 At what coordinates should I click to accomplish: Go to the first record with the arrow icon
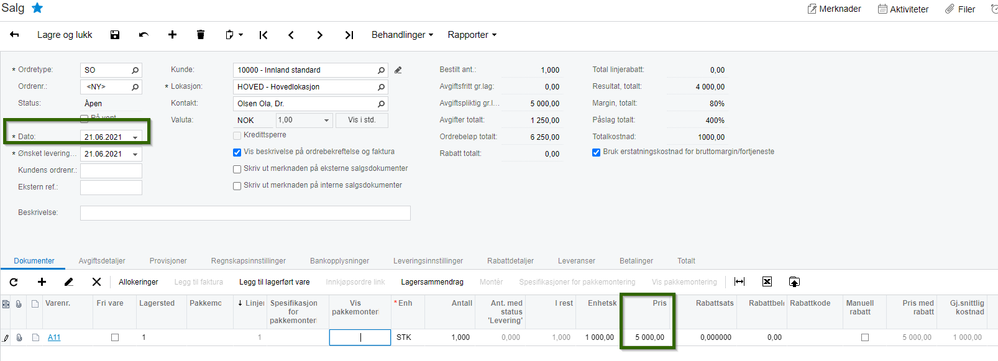click(263, 35)
